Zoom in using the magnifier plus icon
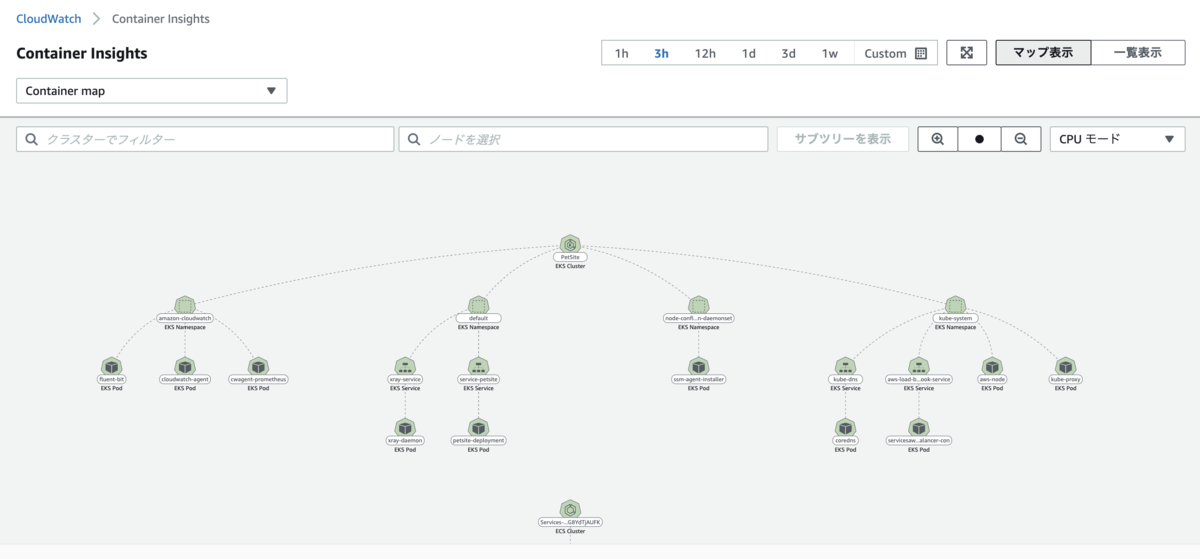1200x559 pixels. pyautogui.click(x=938, y=139)
